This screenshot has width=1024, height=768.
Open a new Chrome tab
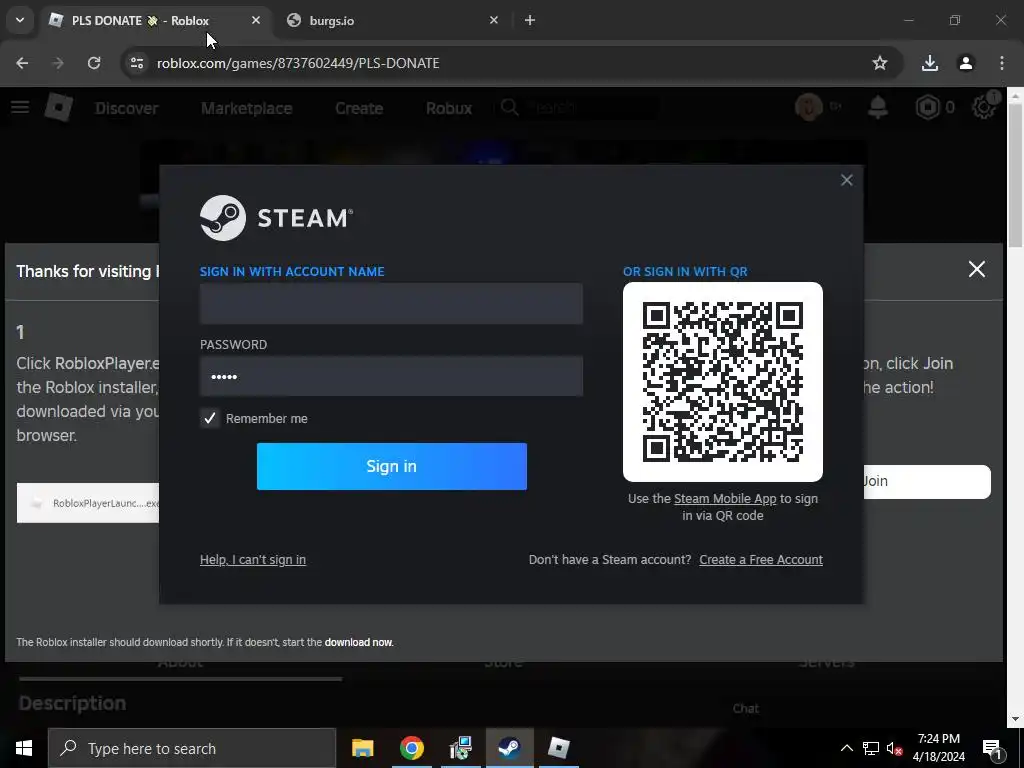[530, 20]
